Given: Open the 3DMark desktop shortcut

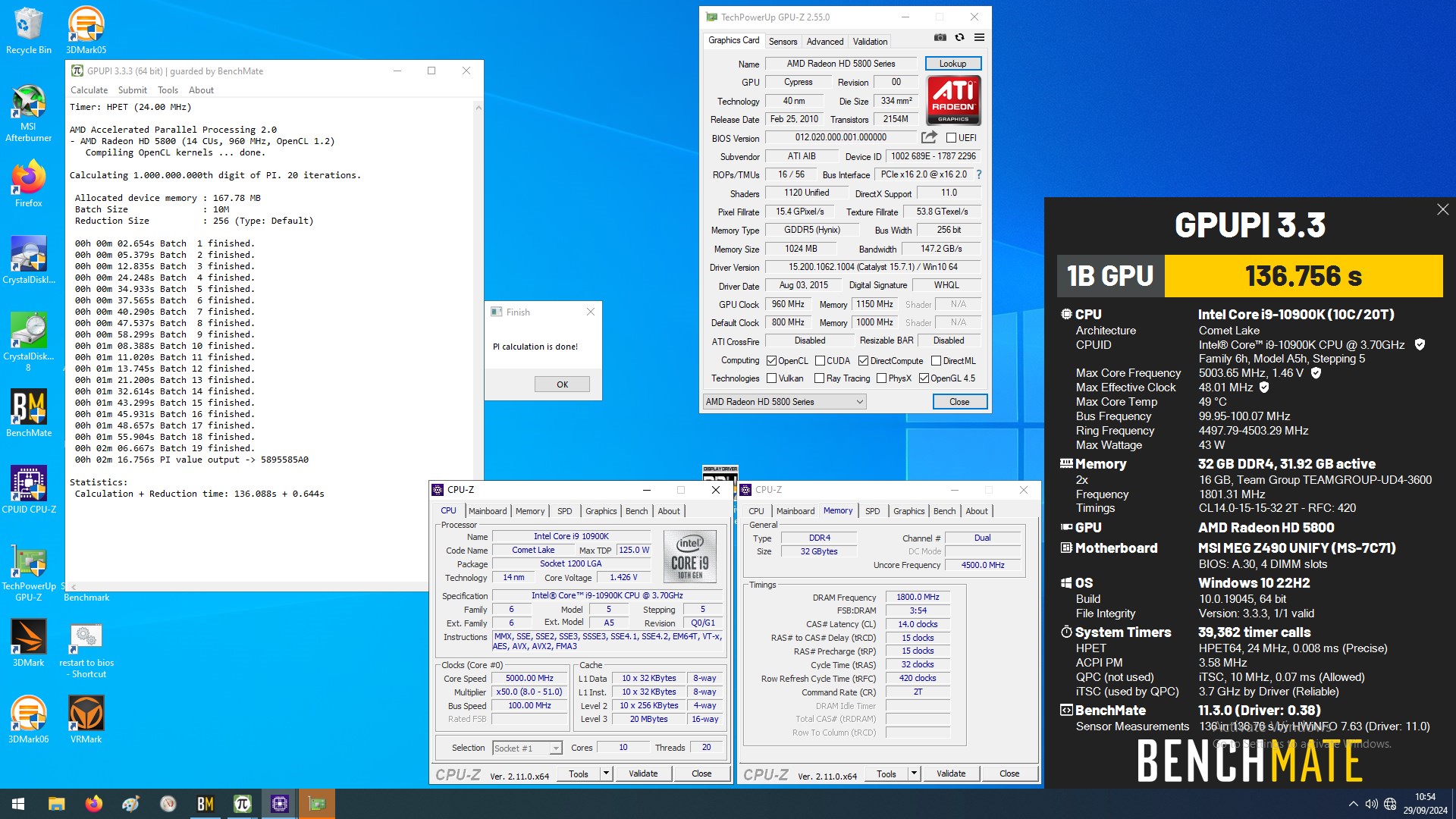Looking at the screenshot, I should click(x=28, y=643).
